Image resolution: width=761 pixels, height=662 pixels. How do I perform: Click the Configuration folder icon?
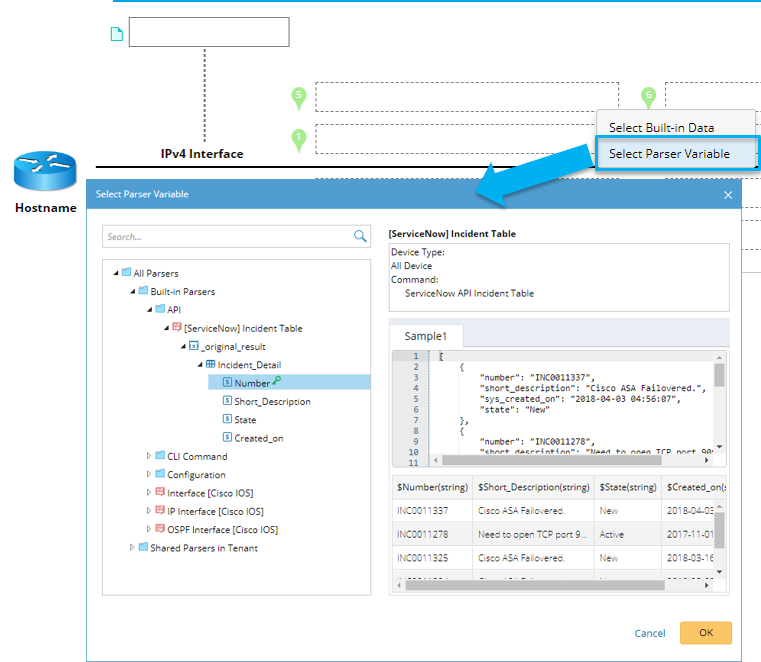(160, 474)
